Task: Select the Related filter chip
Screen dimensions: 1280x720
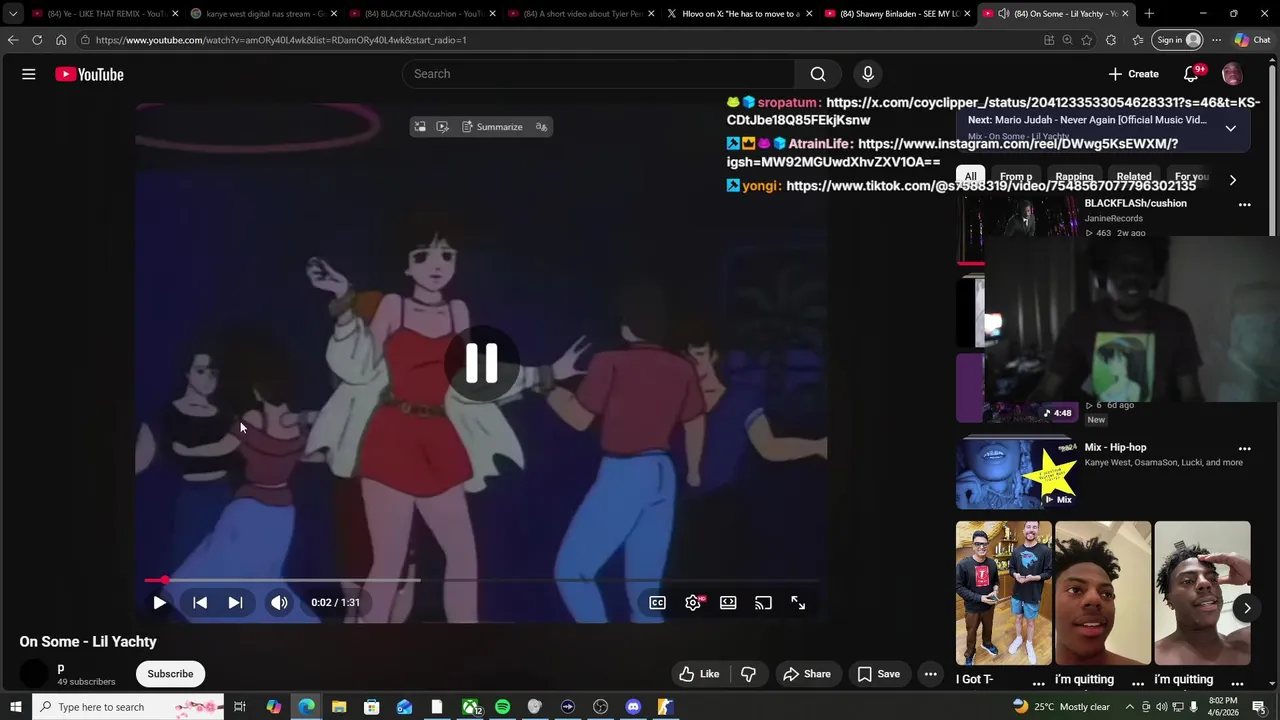Action: (x=1133, y=177)
